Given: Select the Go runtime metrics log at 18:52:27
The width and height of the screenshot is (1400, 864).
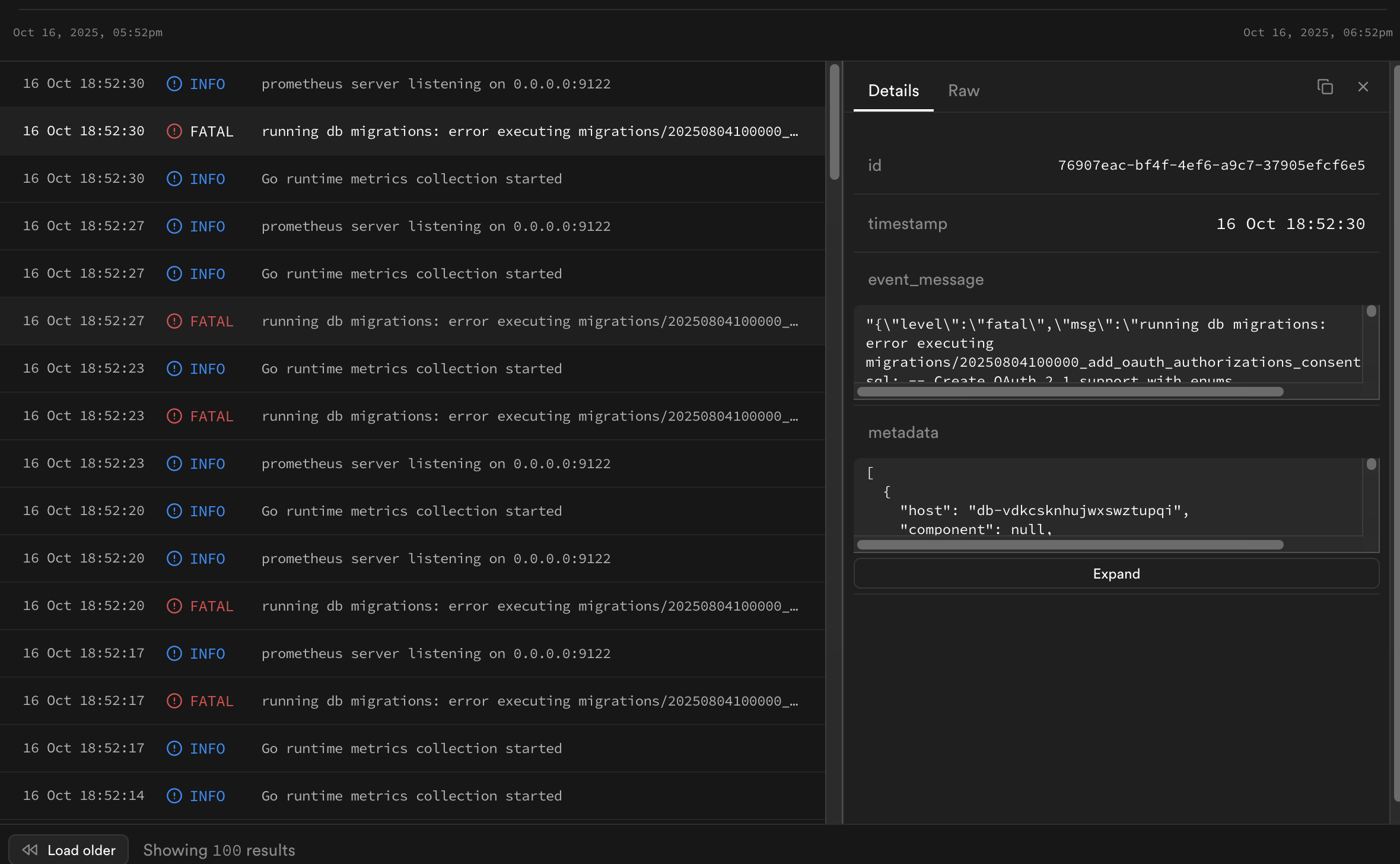Looking at the screenshot, I should coord(411,274).
